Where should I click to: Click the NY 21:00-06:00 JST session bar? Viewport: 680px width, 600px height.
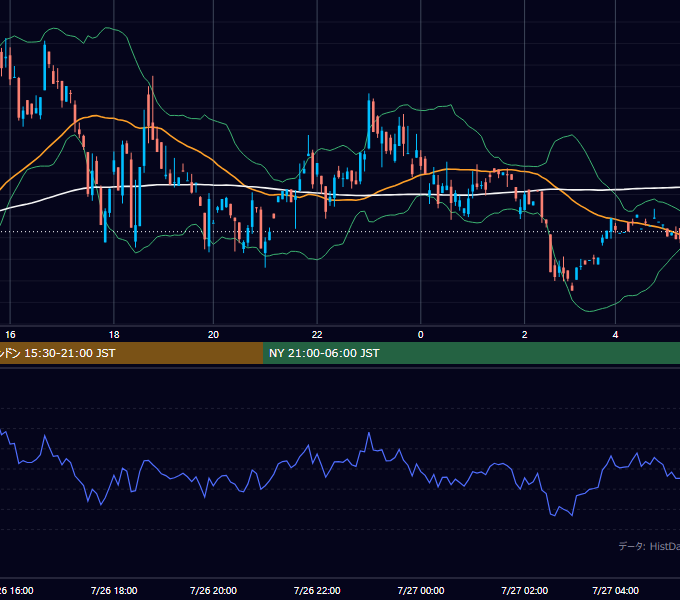pyautogui.click(x=471, y=353)
